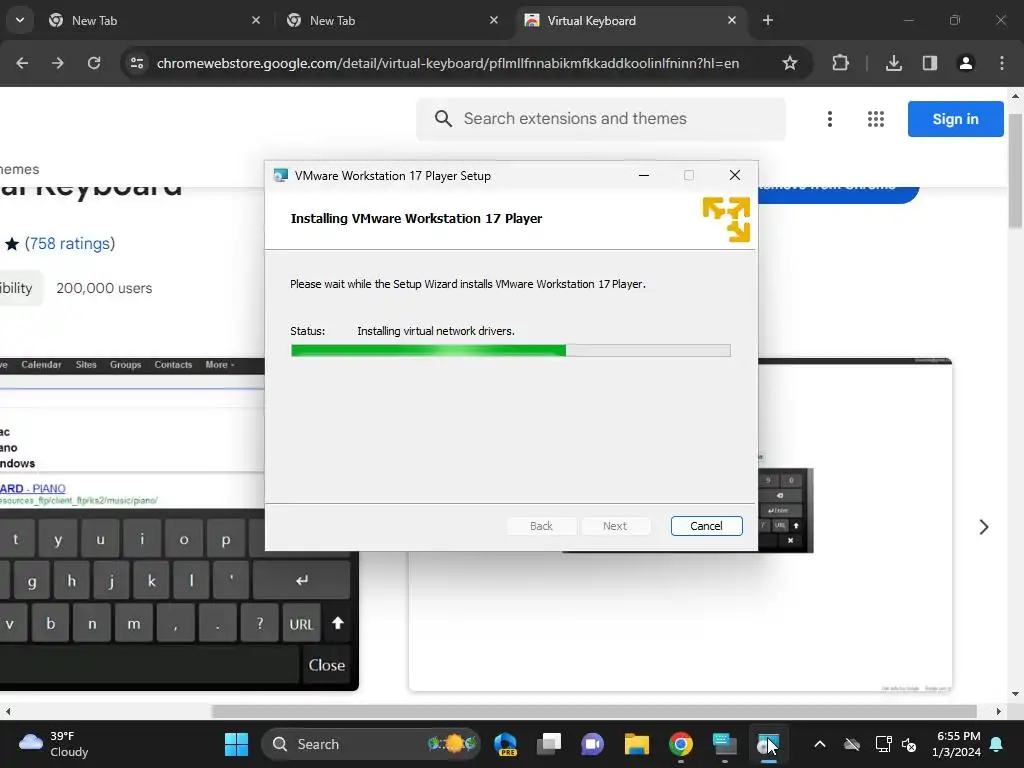
Task: Switch to Chrome taskbar icon
Action: coord(680,744)
